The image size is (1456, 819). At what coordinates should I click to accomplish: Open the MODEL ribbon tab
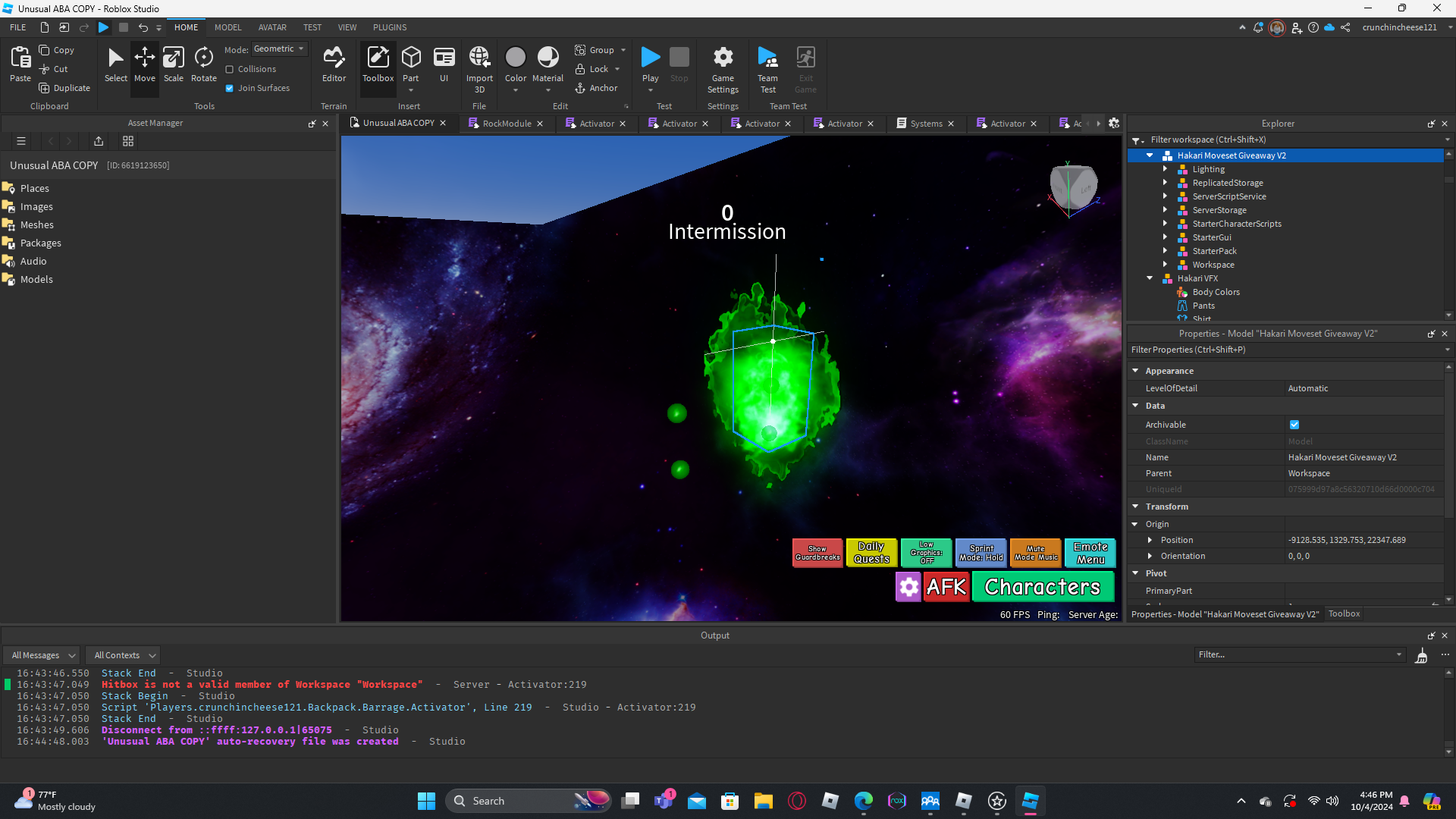[x=227, y=27]
